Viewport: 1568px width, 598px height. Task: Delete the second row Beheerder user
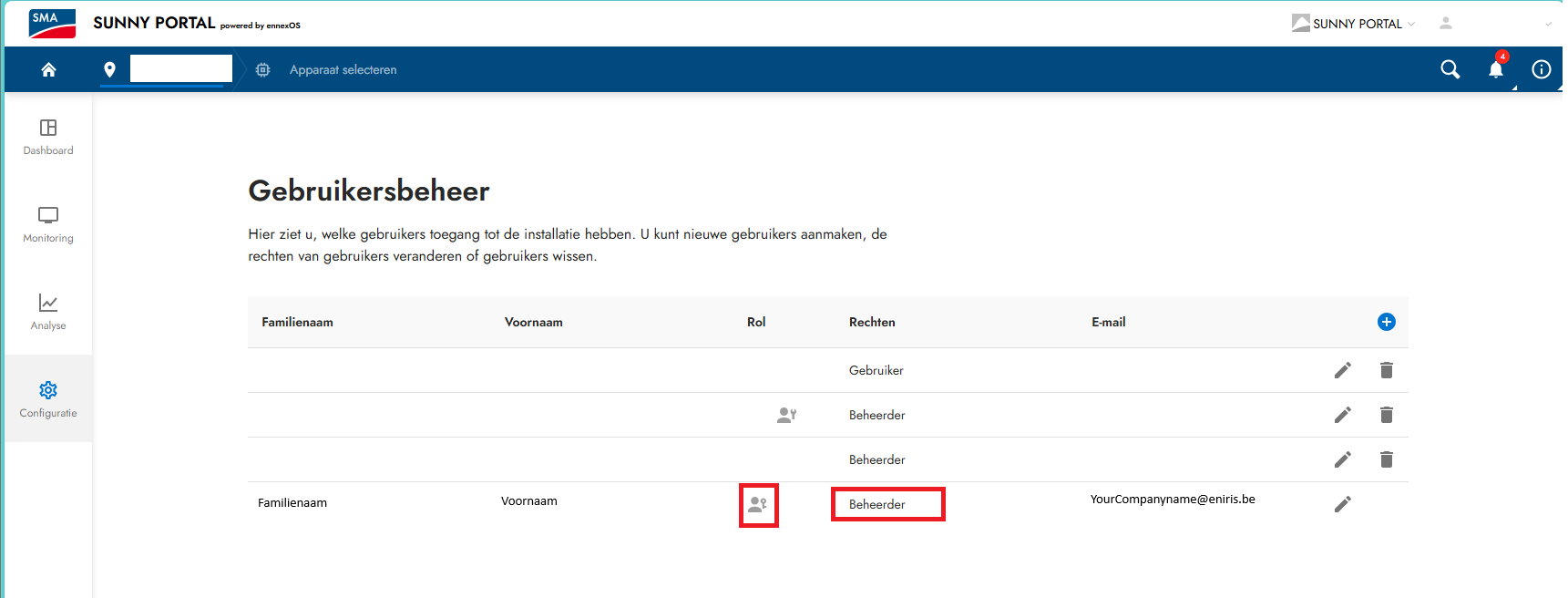(x=1386, y=415)
